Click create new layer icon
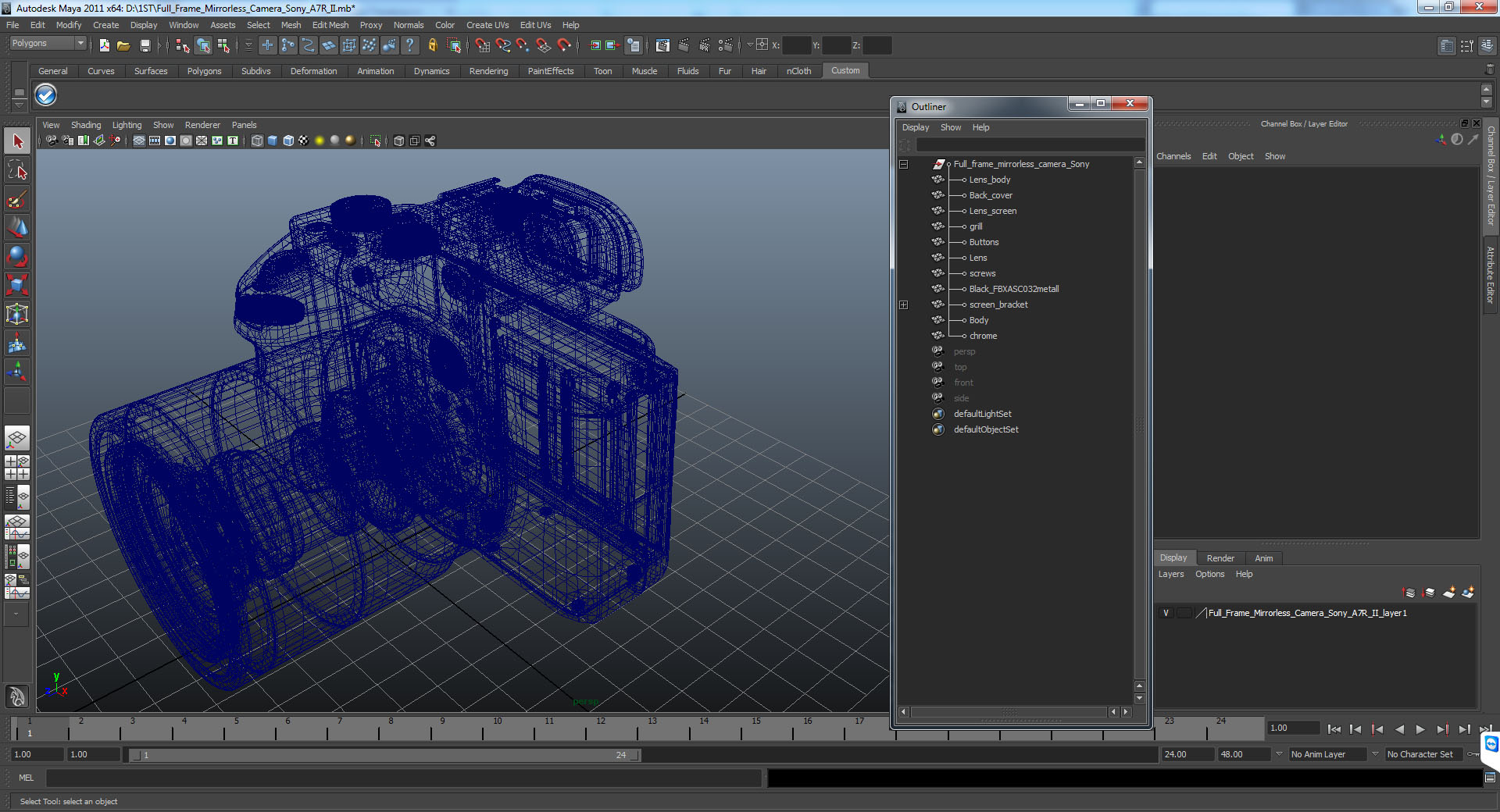The image size is (1500, 812). click(1448, 593)
